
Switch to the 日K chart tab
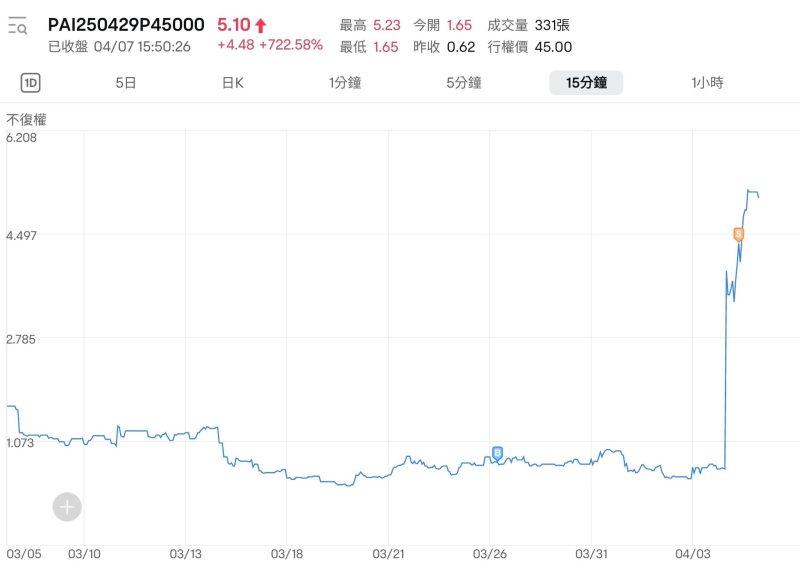click(233, 83)
